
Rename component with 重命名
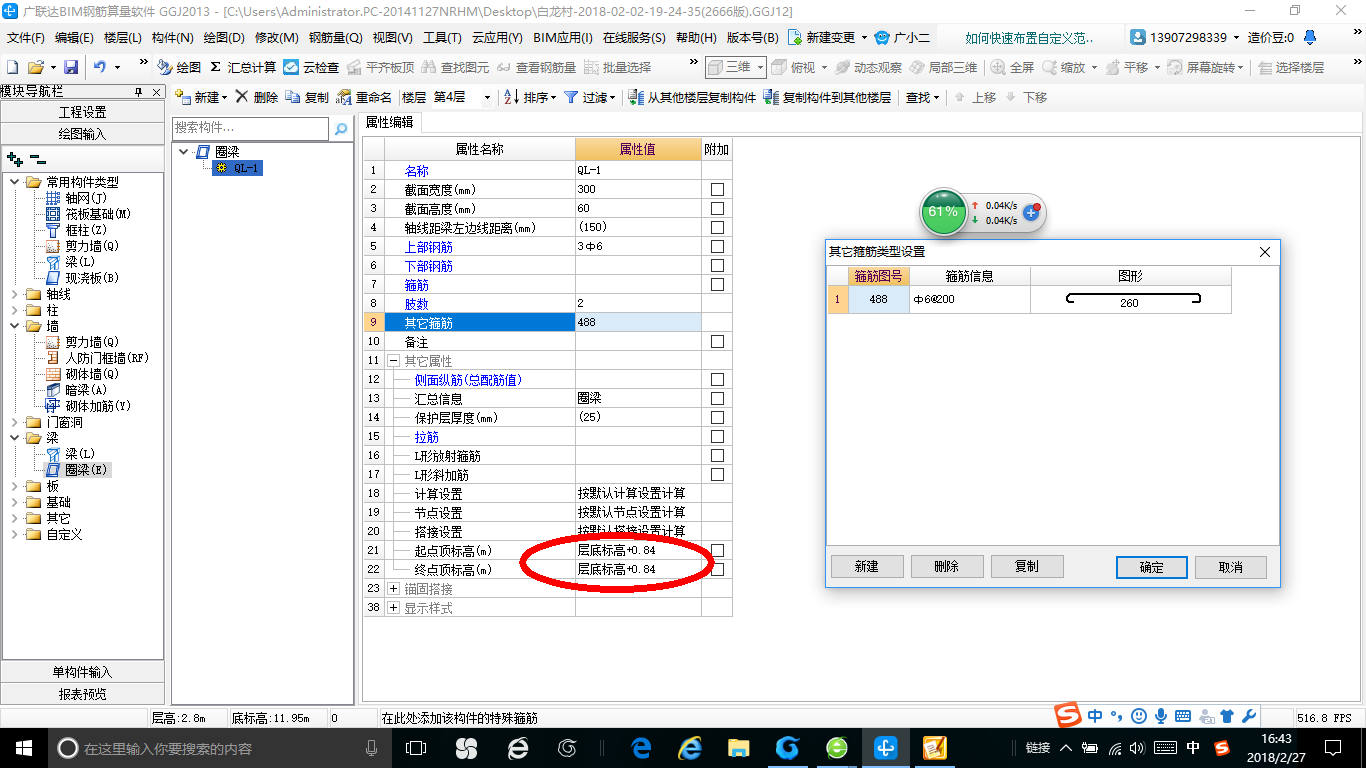[x=364, y=97]
